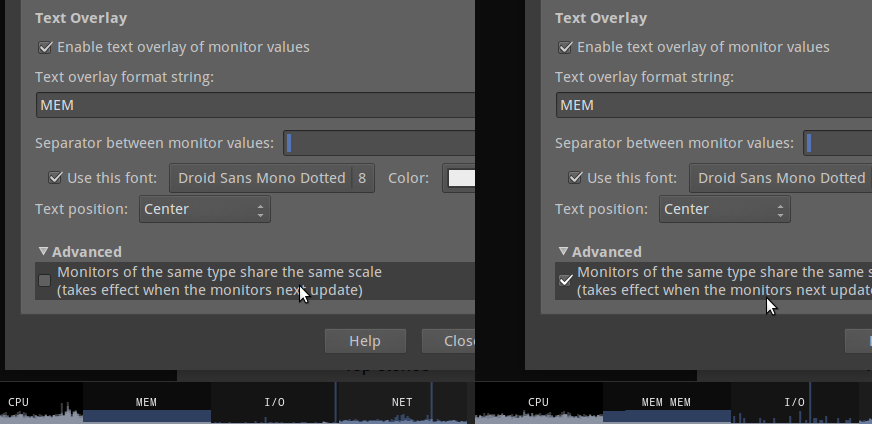
Task: Click the monitor labeled MEM MEM
Action: click(x=666, y=403)
